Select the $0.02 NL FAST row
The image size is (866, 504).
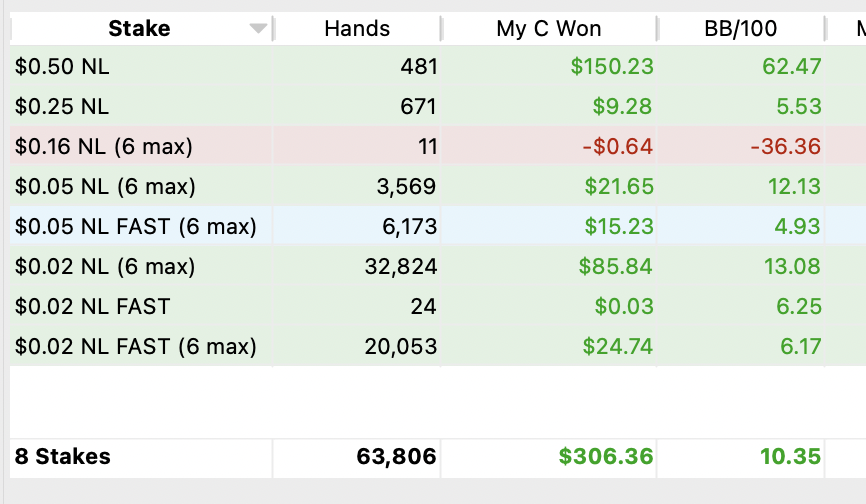[438, 306]
